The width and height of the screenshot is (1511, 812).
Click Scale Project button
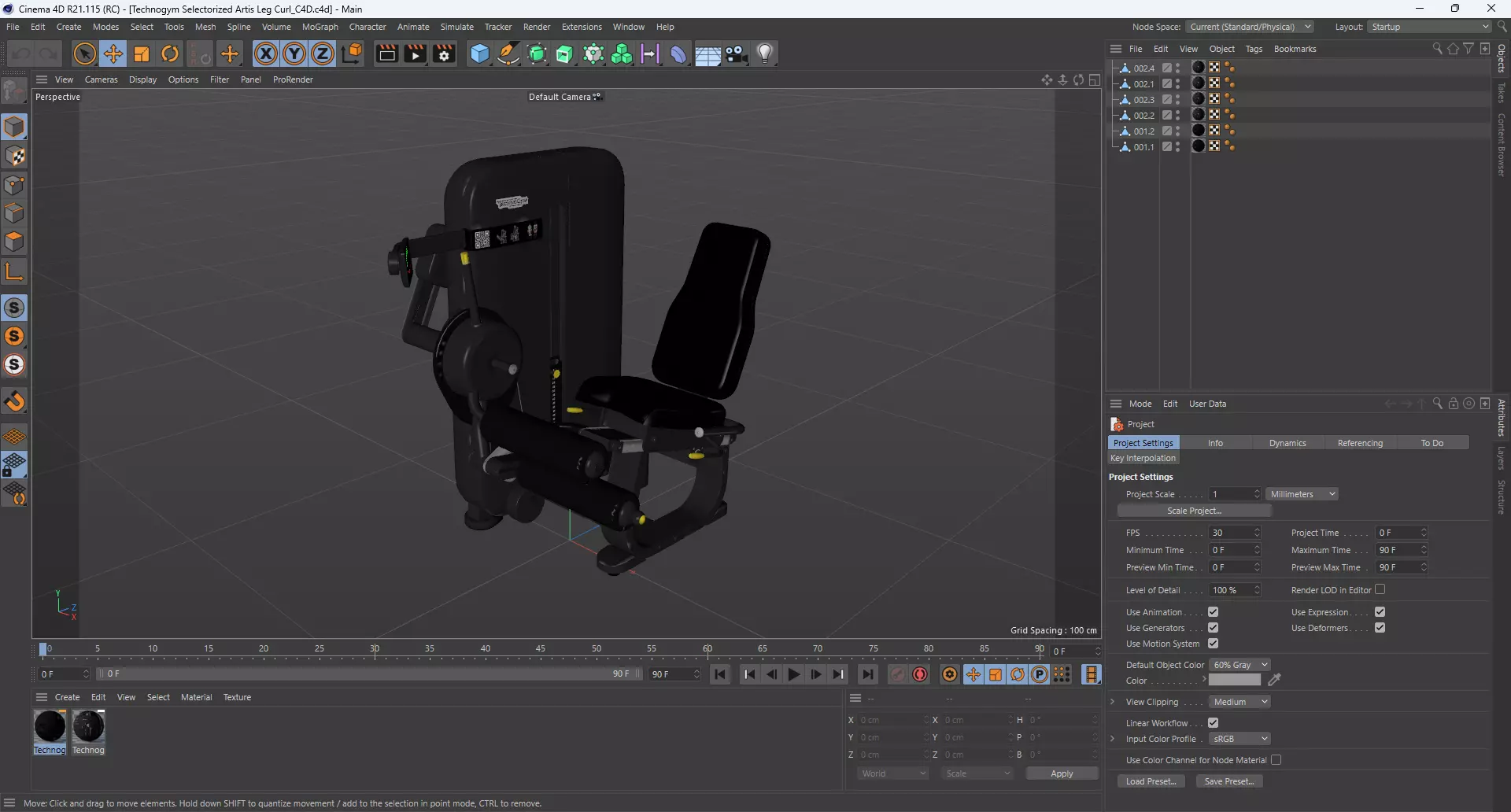click(x=1194, y=511)
